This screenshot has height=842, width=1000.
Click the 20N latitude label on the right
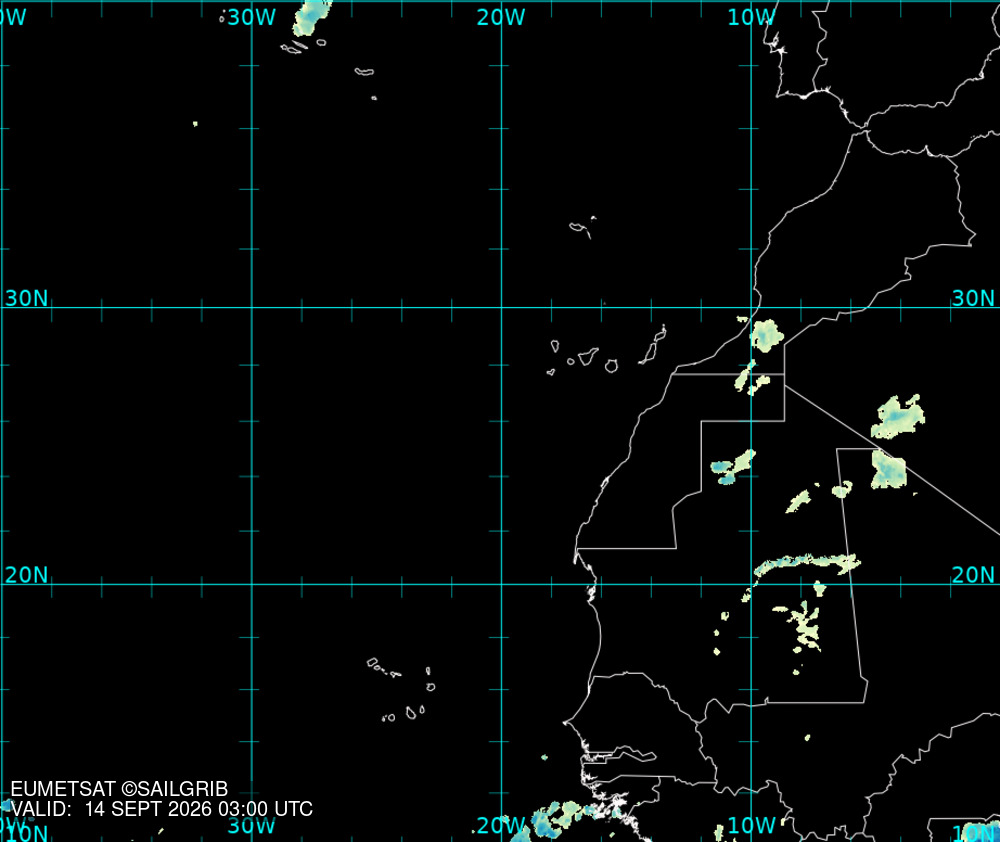[x=973, y=575]
